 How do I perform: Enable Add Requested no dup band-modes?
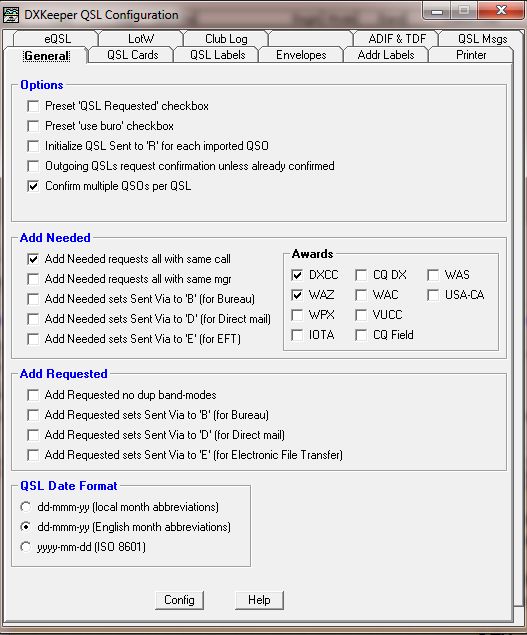tap(33, 395)
